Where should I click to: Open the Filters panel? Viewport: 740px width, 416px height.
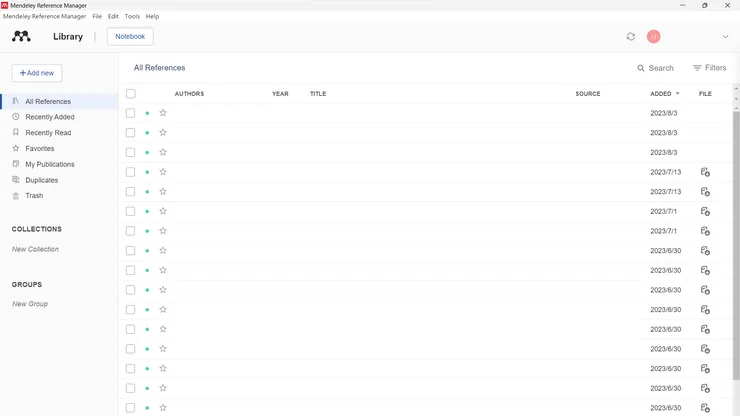click(x=709, y=68)
